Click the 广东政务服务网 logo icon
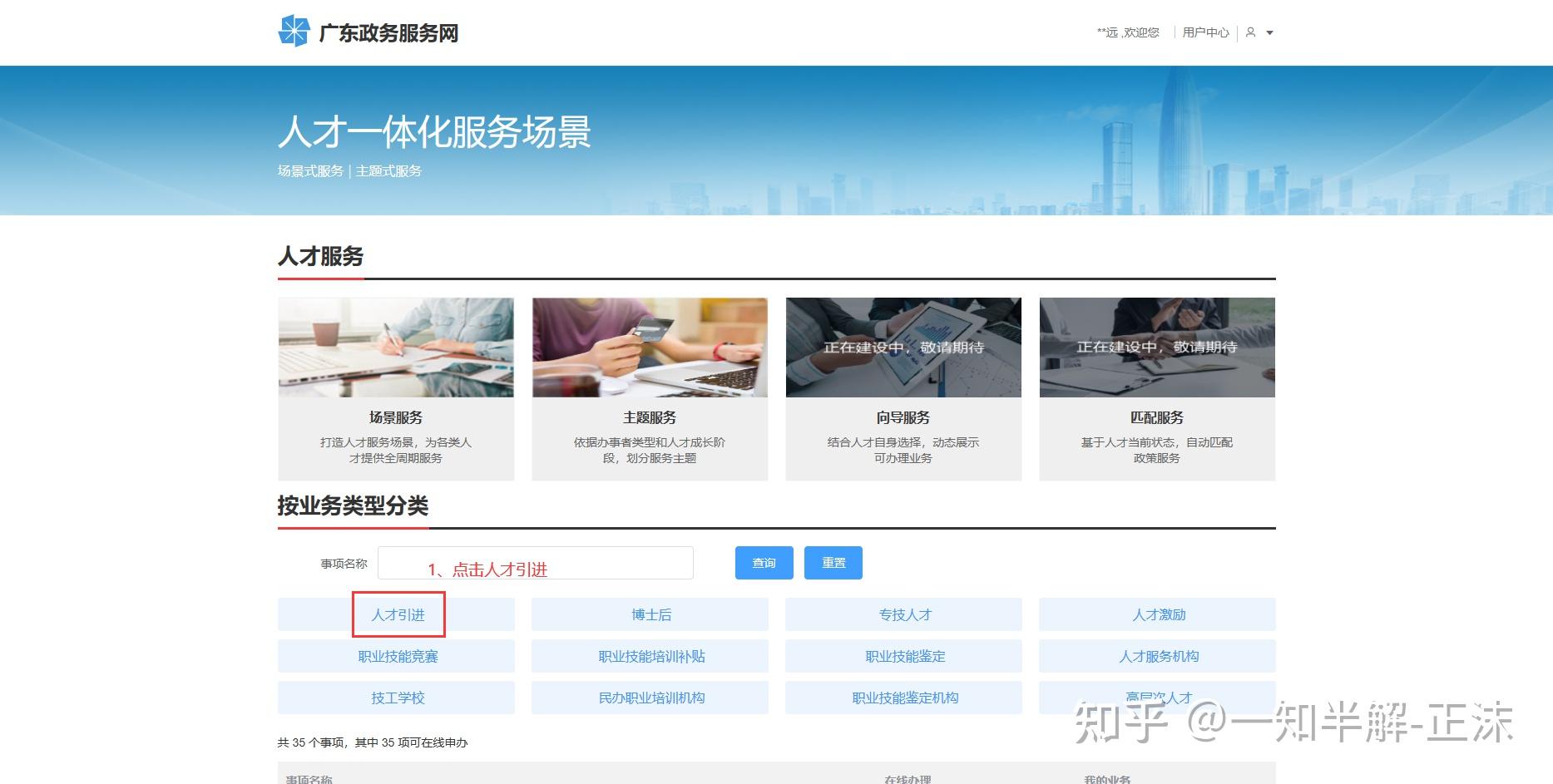This screenshot has width=1553, height=784. coord(295,32)
